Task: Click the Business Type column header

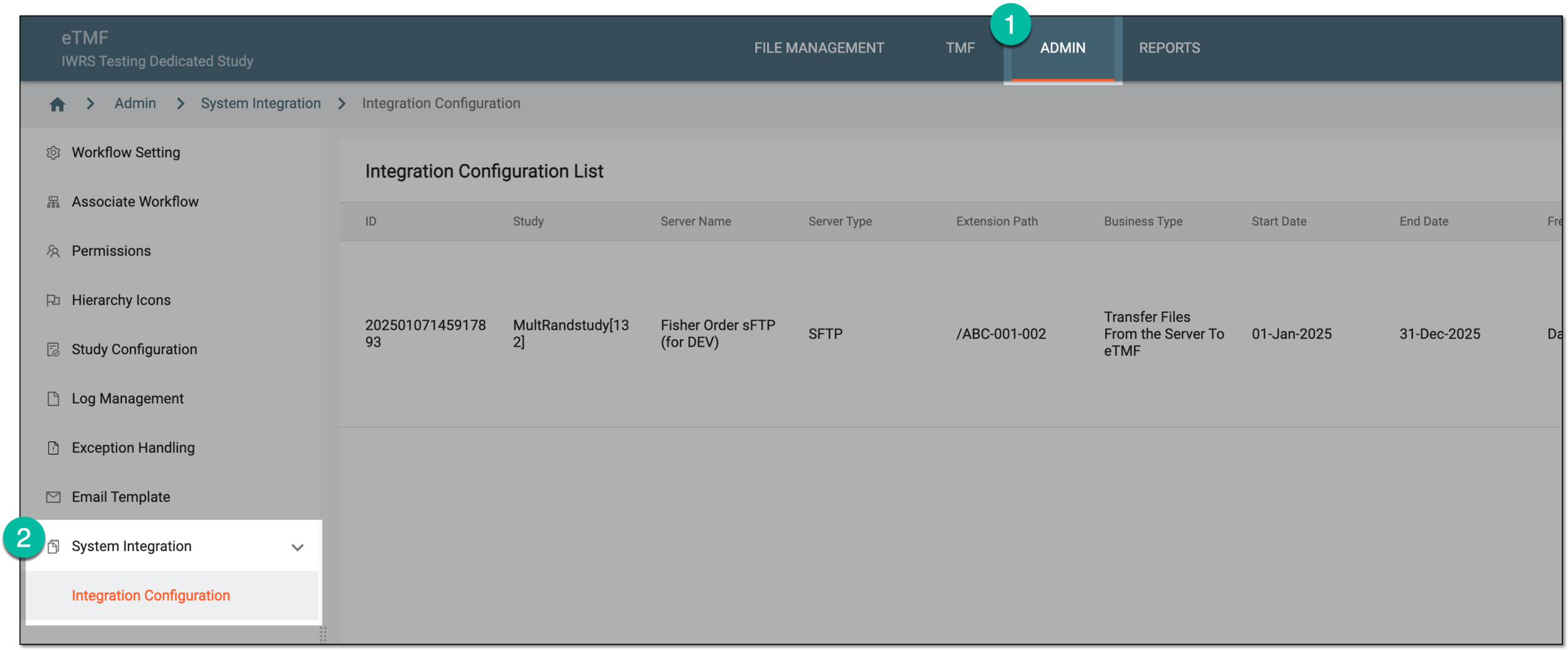Action: click(x=1143, y=221)
